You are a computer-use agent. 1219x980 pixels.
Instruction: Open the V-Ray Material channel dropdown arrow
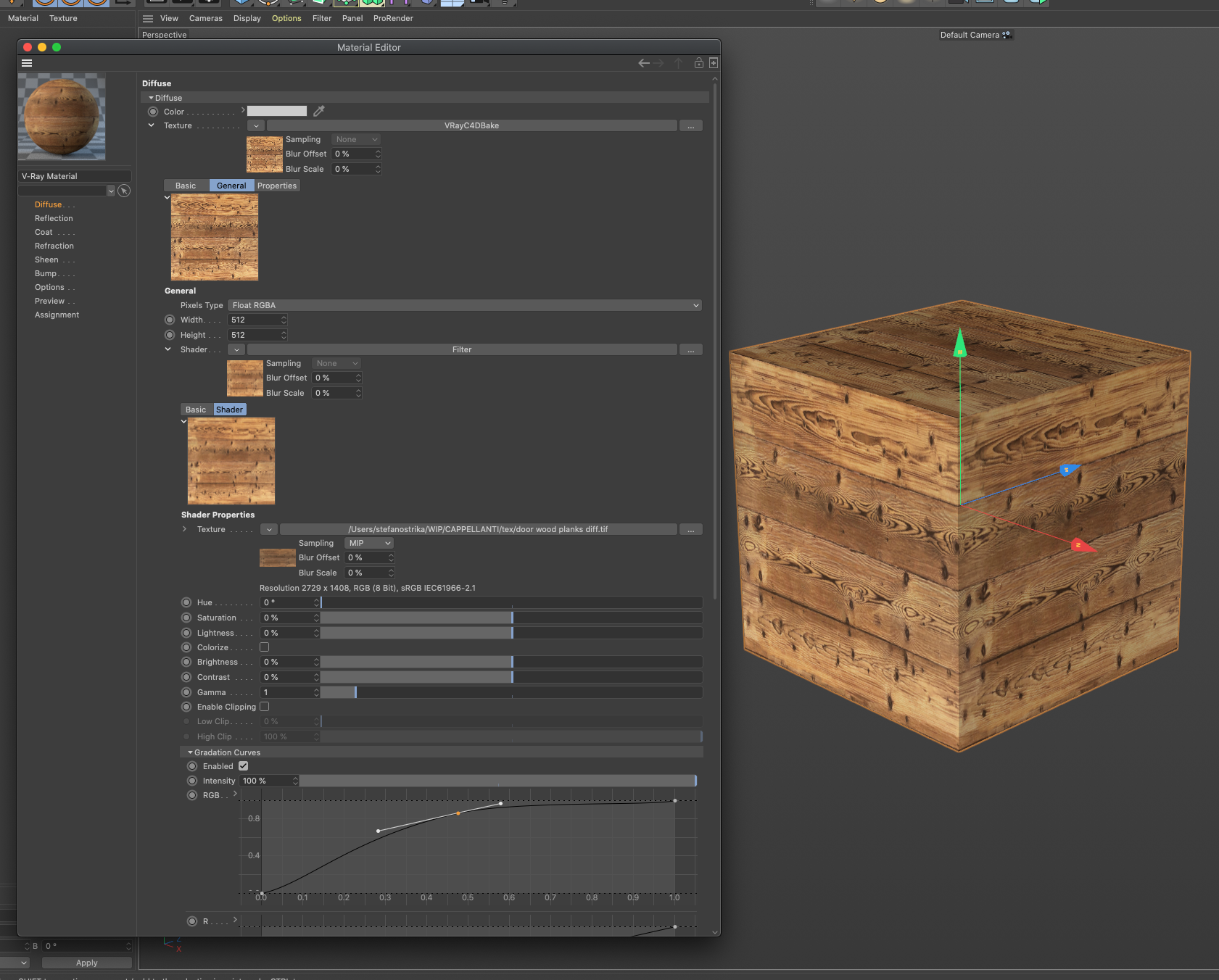pos(111,191)
